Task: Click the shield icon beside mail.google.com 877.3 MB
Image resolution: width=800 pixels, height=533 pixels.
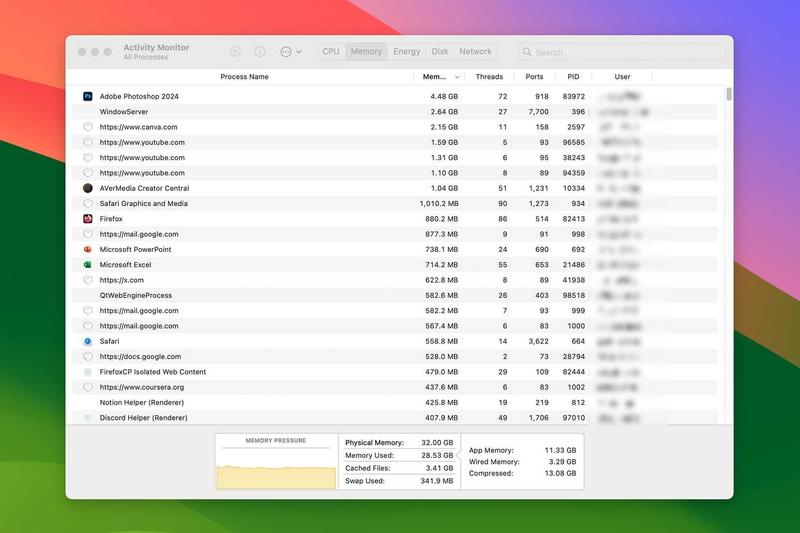Action: click(88, 234)
